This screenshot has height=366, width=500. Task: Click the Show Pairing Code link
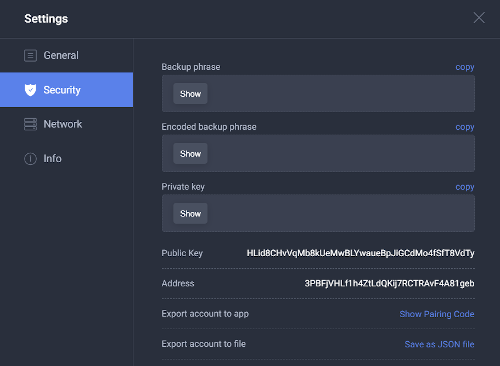click(437, 314)
